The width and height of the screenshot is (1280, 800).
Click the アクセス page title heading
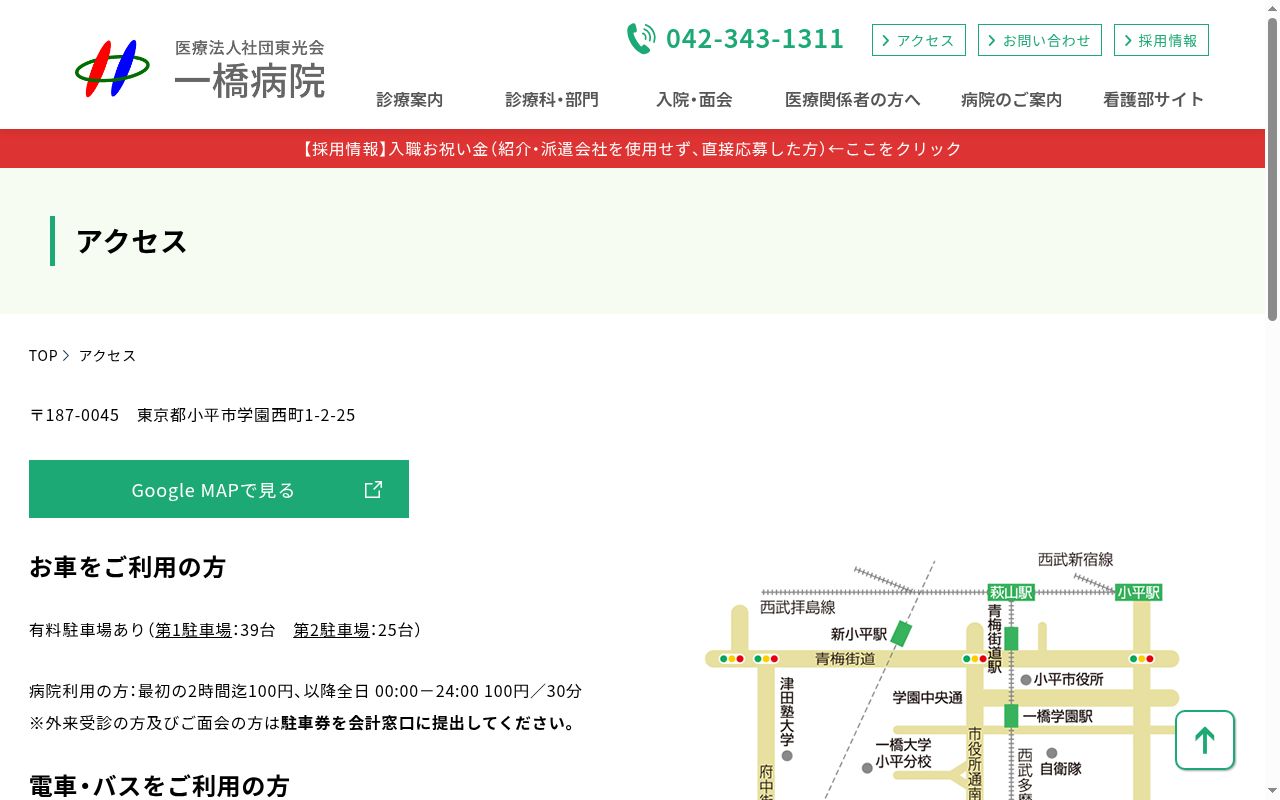[x=132, y=241]
